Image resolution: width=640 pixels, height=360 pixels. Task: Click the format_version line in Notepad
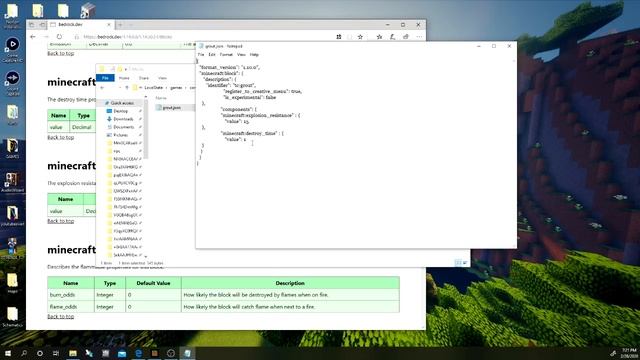tap(229, 67)
